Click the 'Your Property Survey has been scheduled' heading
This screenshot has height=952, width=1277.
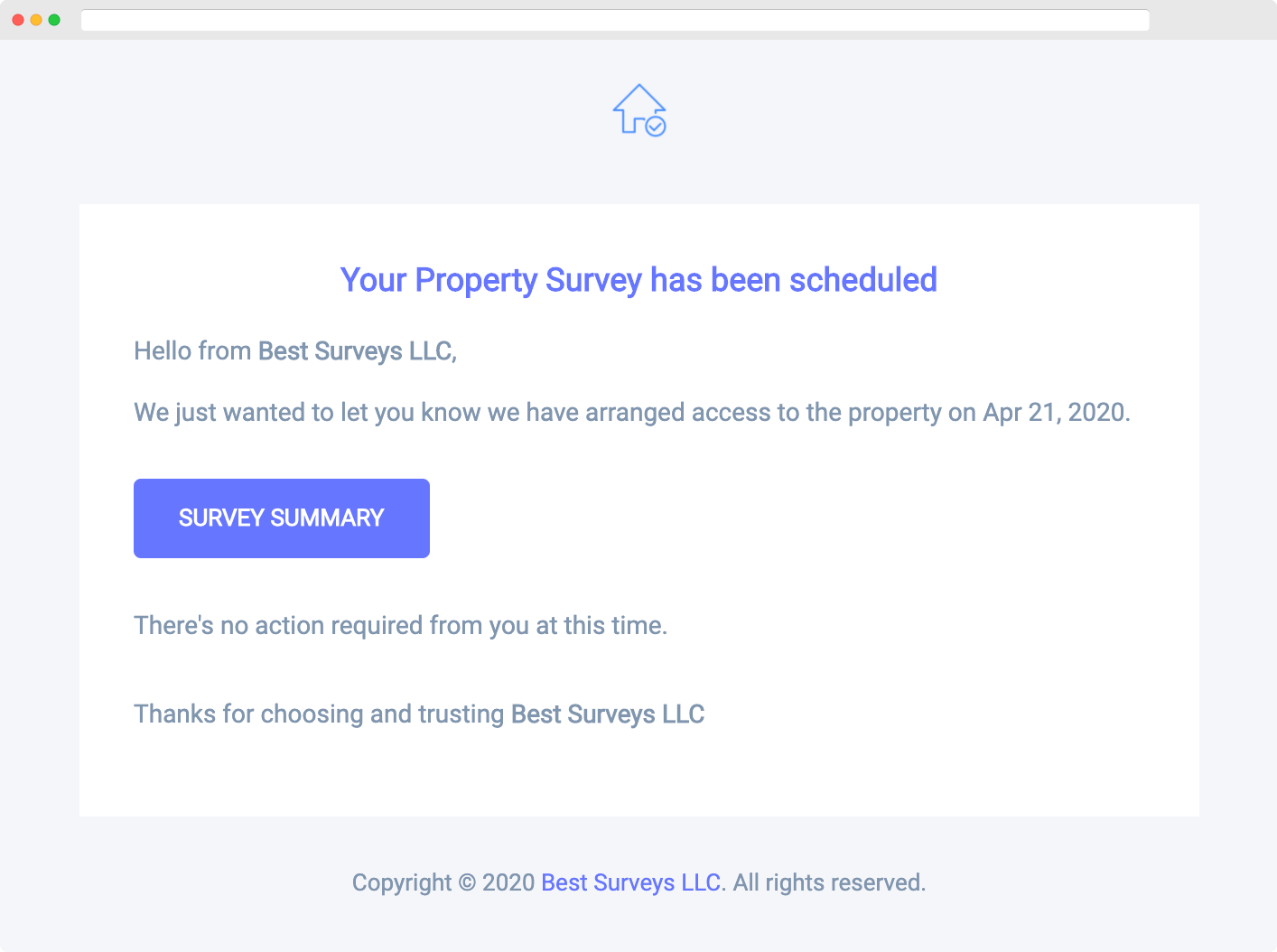coord(638,280)
